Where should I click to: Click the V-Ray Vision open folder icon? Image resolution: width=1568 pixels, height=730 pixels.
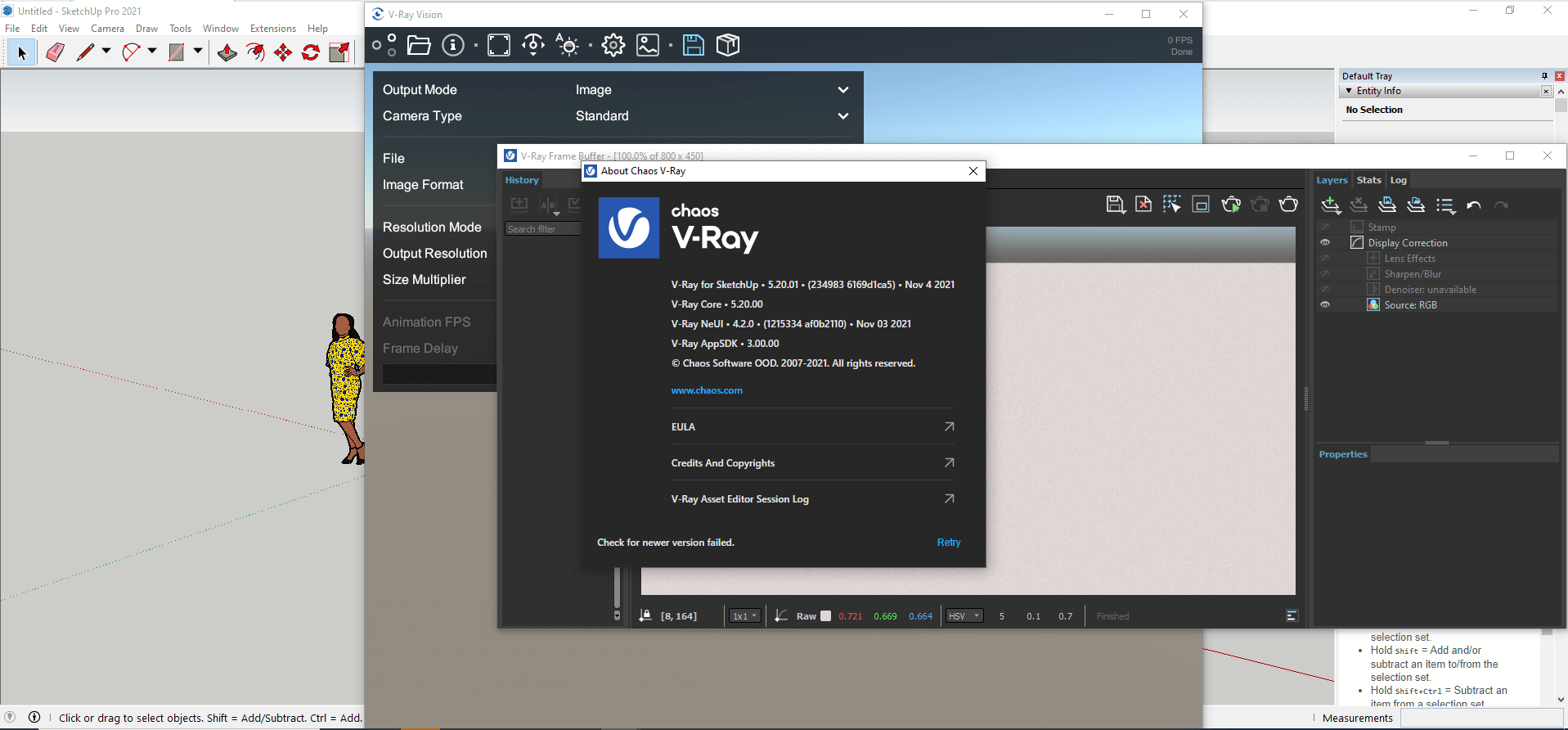[419, 45]
